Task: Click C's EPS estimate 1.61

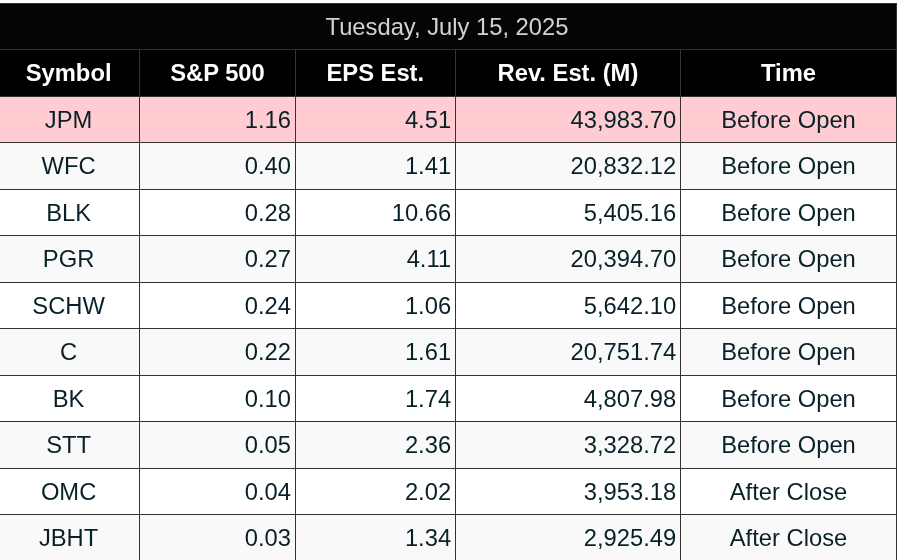Action: click(428, 352)
